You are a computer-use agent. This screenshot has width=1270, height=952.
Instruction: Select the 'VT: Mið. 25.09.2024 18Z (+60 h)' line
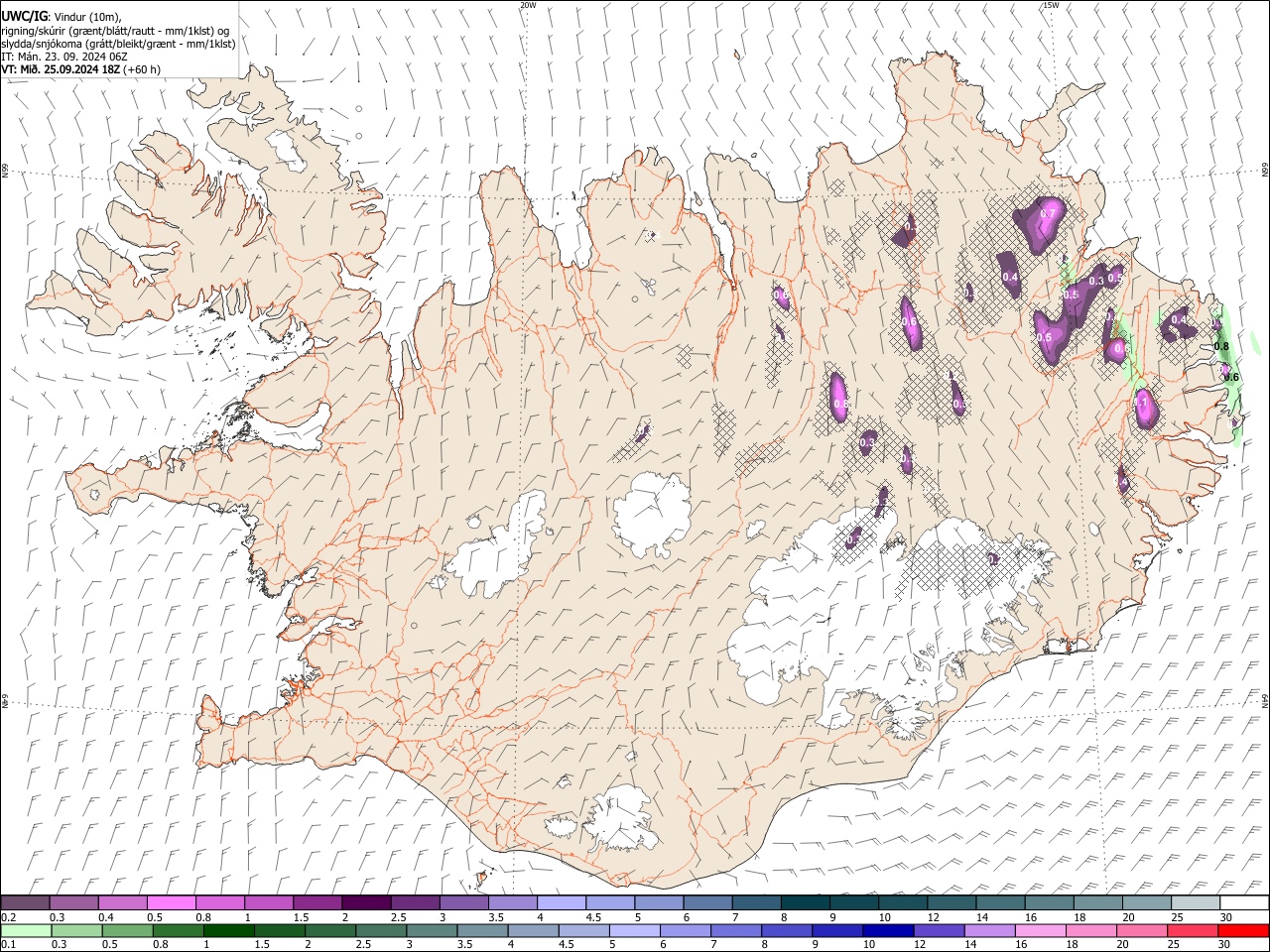(x=80, y=69)
